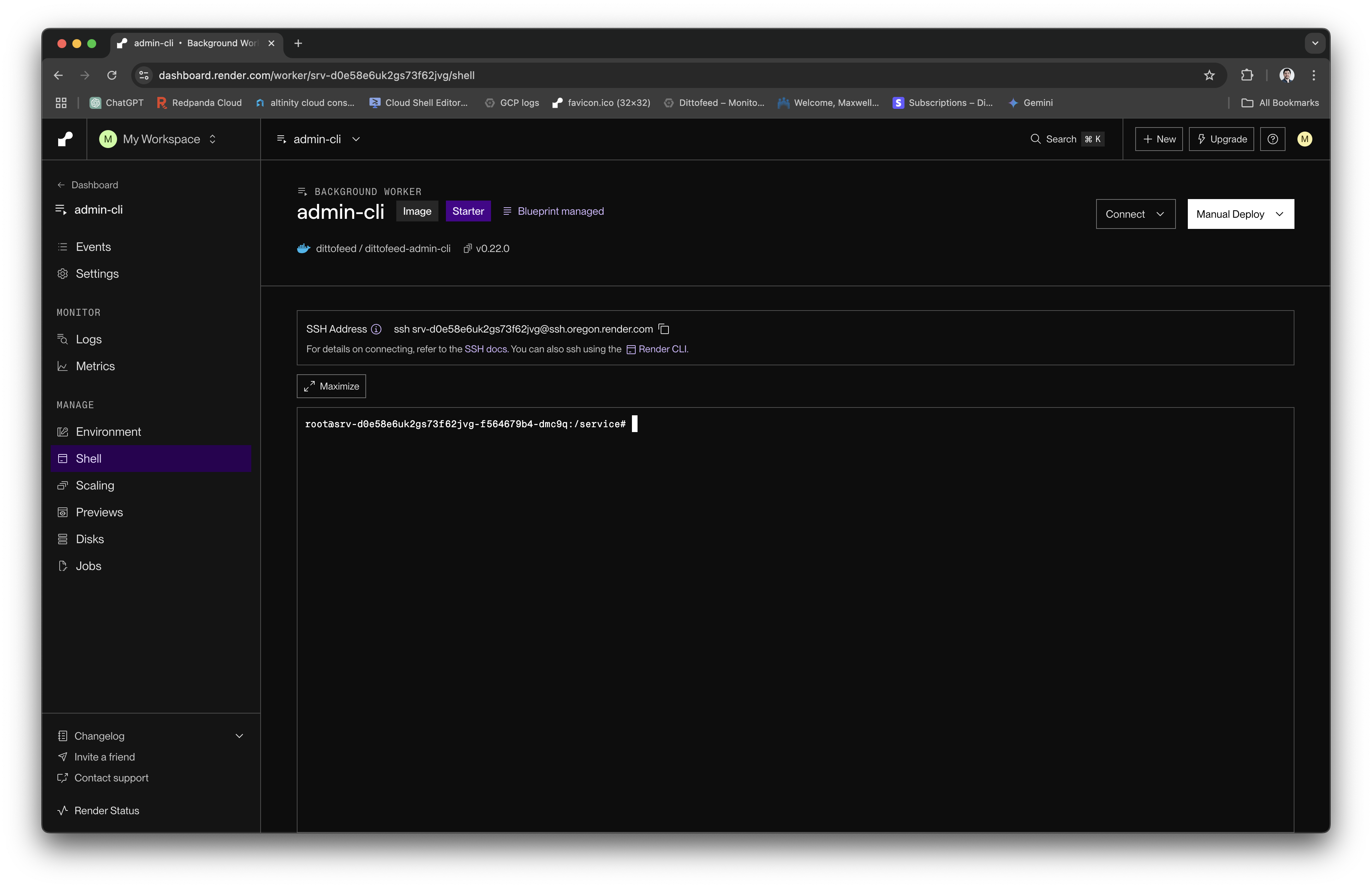Click Contact support

tap(111, 778)
